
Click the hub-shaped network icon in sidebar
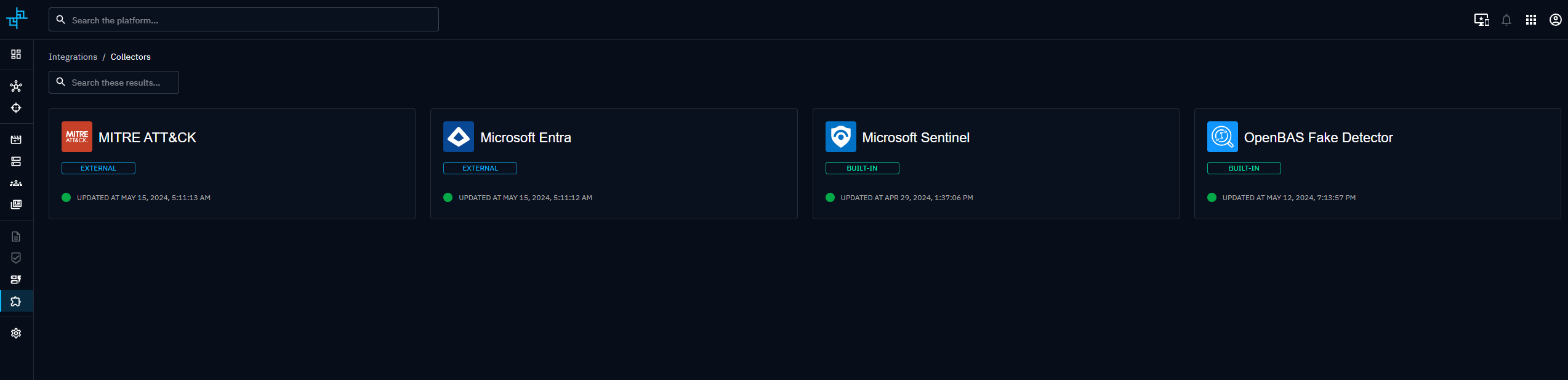[x=16, y=86]
